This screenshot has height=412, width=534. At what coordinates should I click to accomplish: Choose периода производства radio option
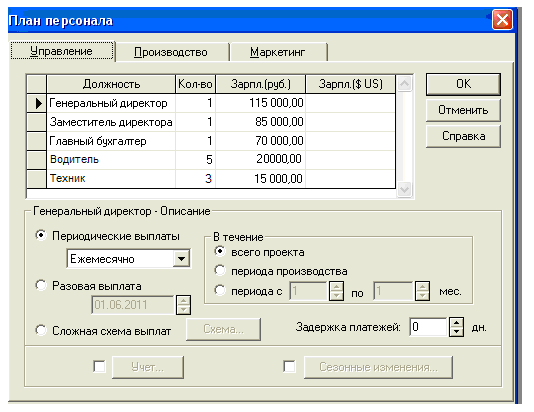coord(220,271)
